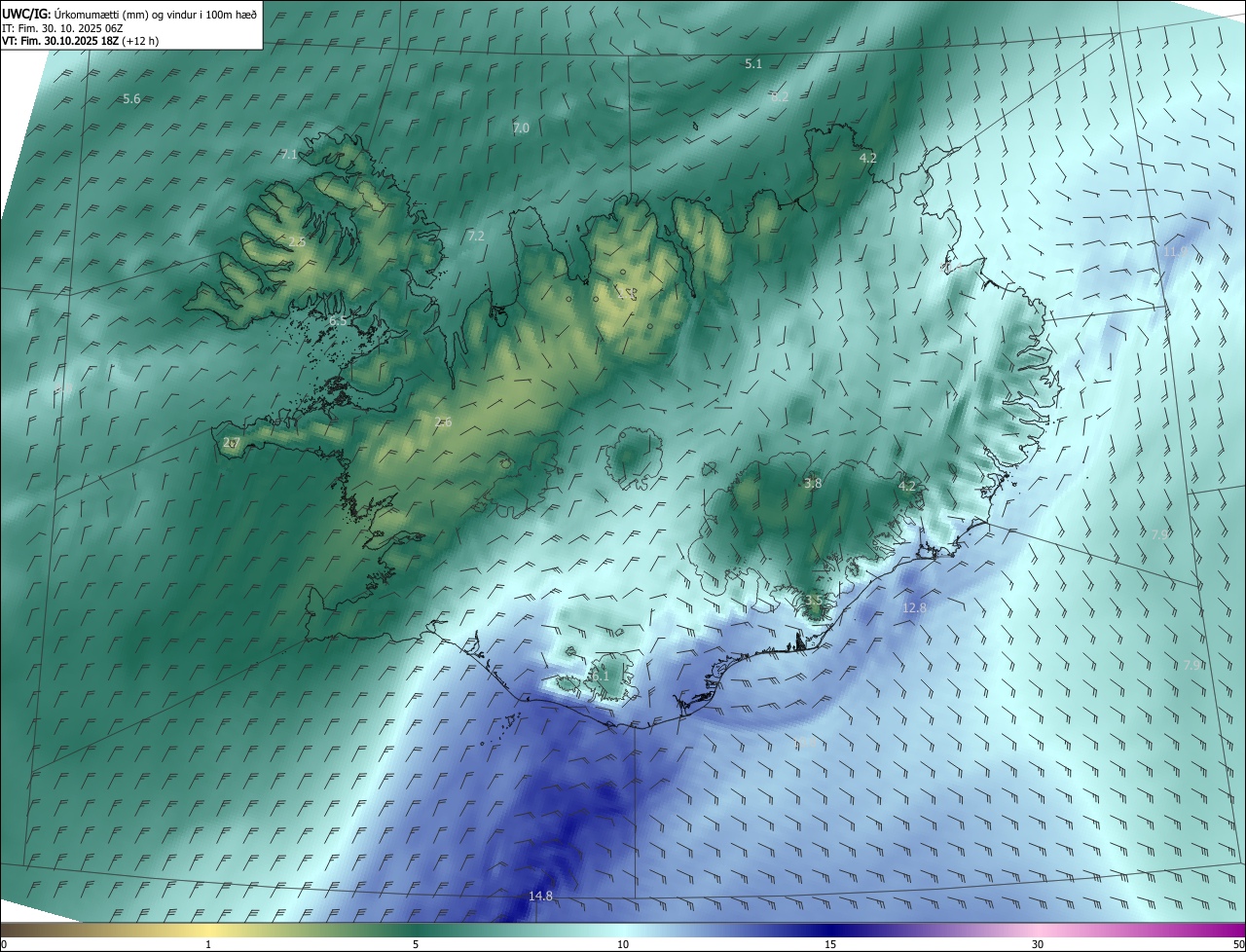The width and height of the screenshot is (1246, 952).
Task: Click the "14.8" maximum value label
Action: click(540, 897)
